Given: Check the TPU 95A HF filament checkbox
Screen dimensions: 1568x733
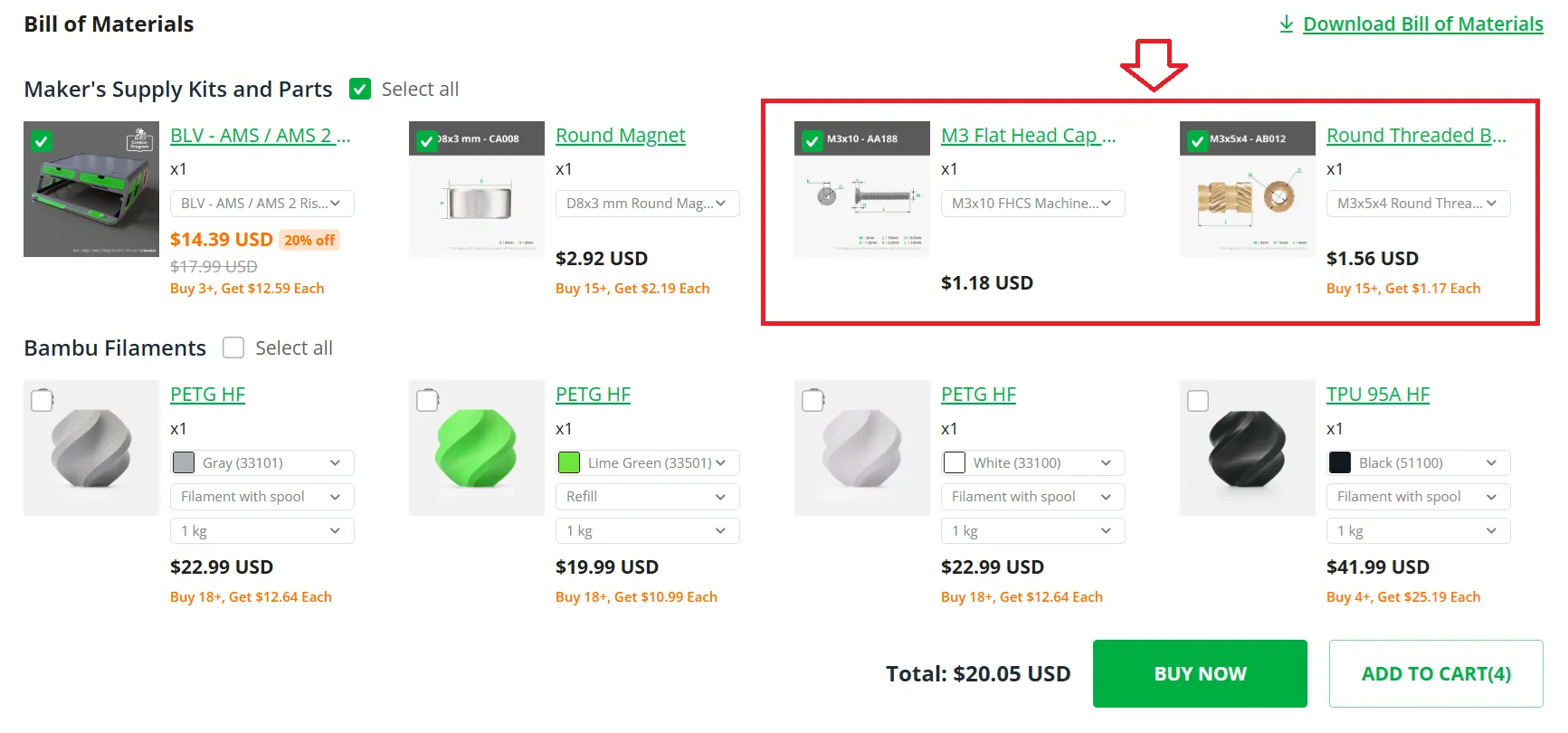Looking at the screenshot, I should coord(1198,400).
